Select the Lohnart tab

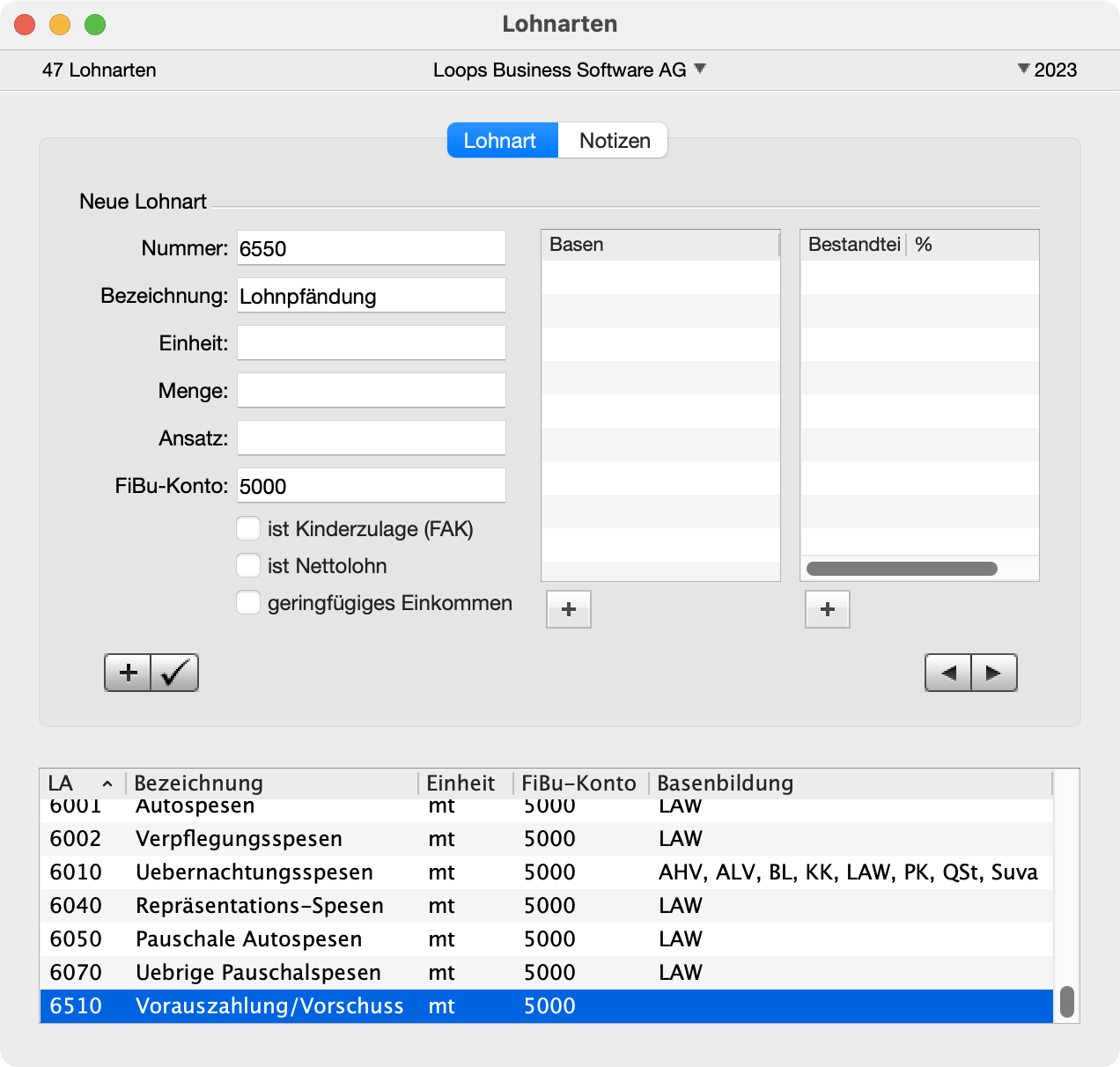tap(502, 141)
